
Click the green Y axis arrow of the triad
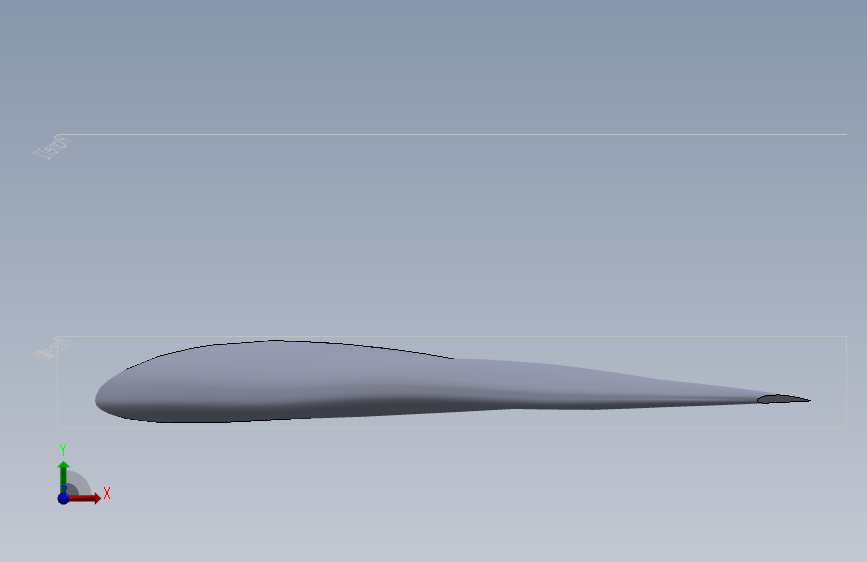tap(64, 476)
